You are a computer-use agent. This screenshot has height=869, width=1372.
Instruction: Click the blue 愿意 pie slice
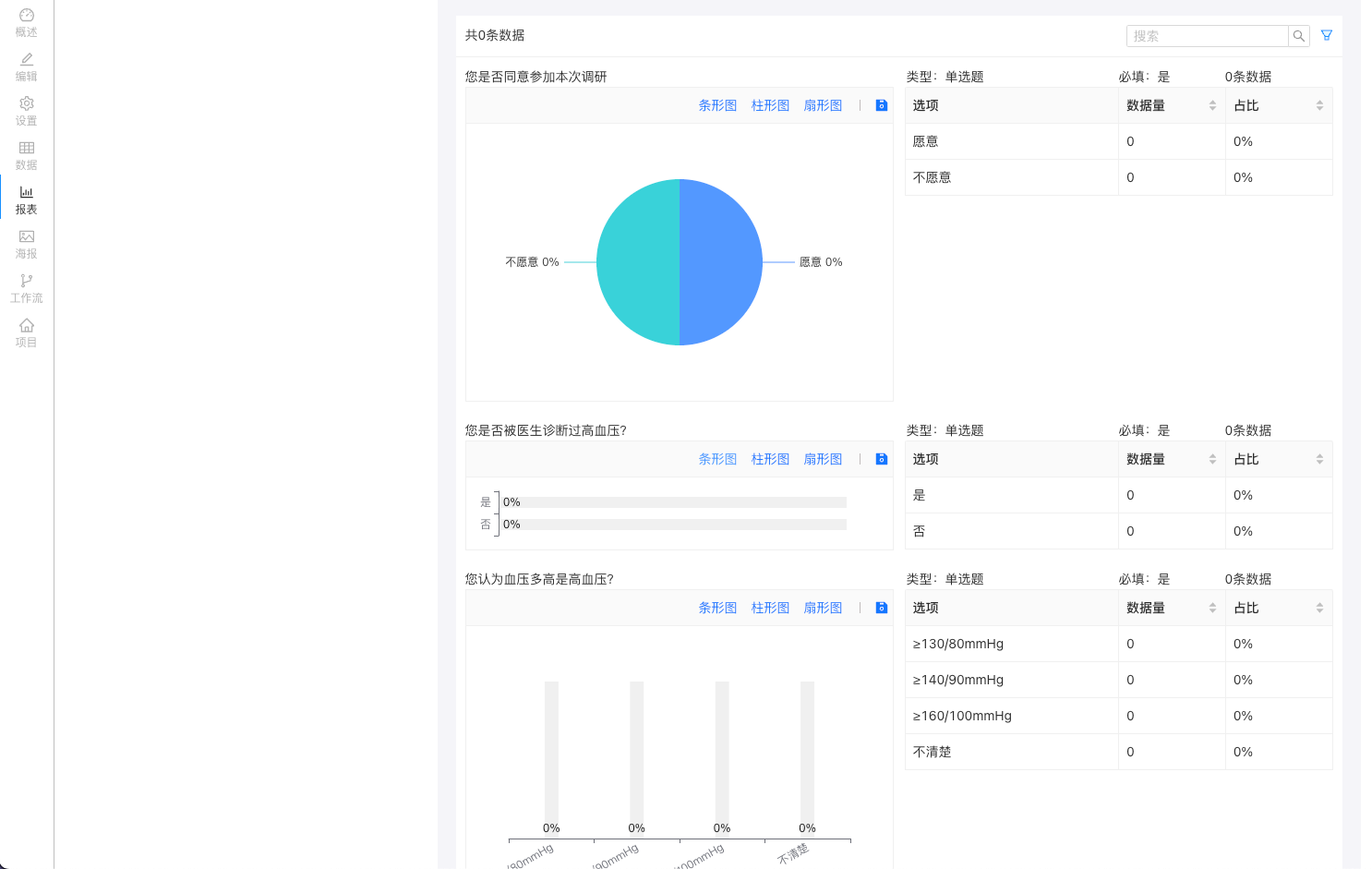(x=720, y=262)
